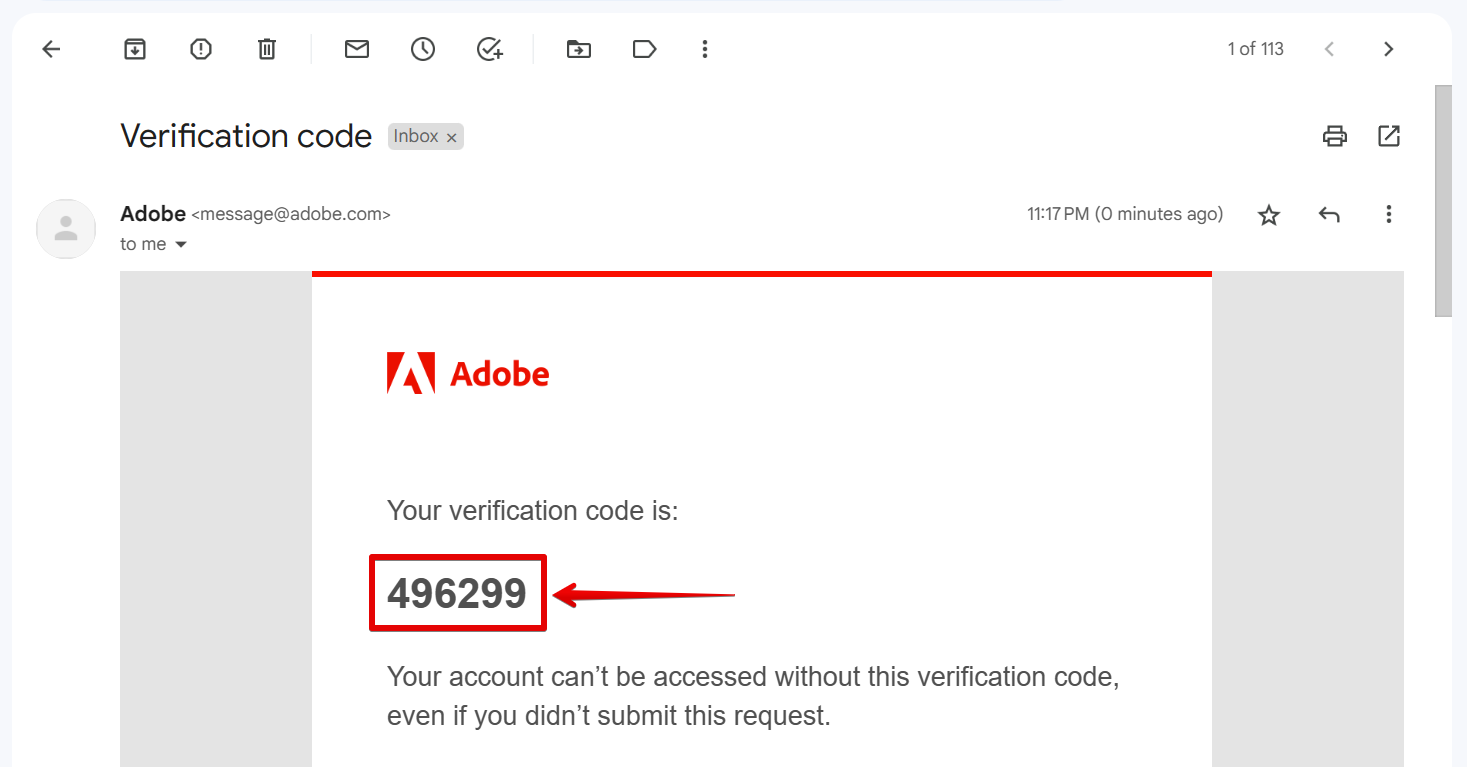
Task: Remove the Inbox label
Action: click(x=452, y=138)
